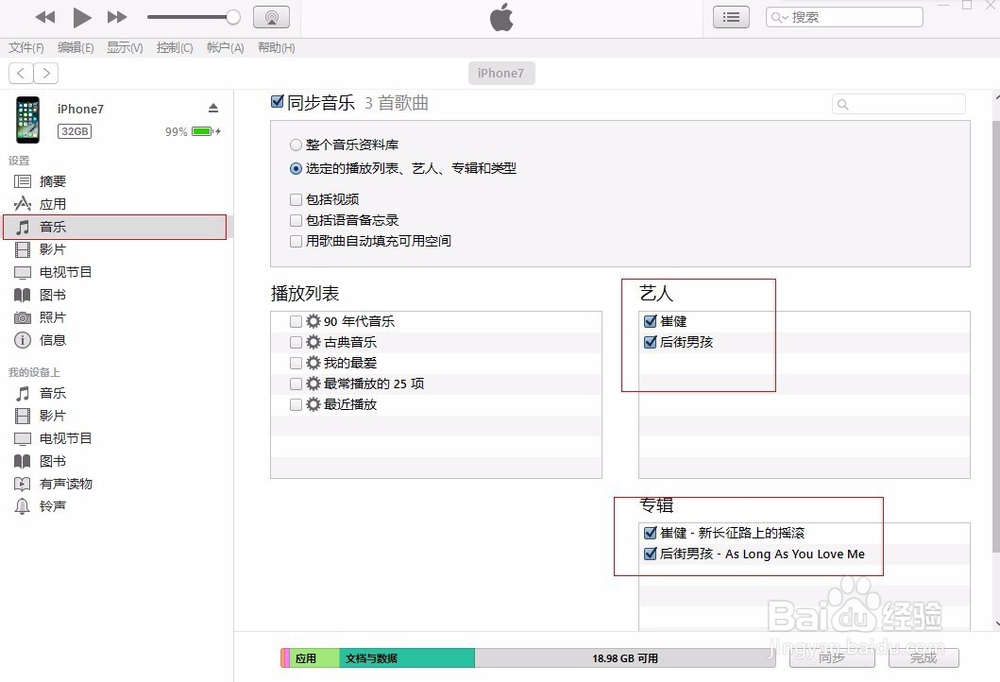Click the battery charging indicator
The height and width of the screenshot is (682, 1000).
[x=206, y=131]
